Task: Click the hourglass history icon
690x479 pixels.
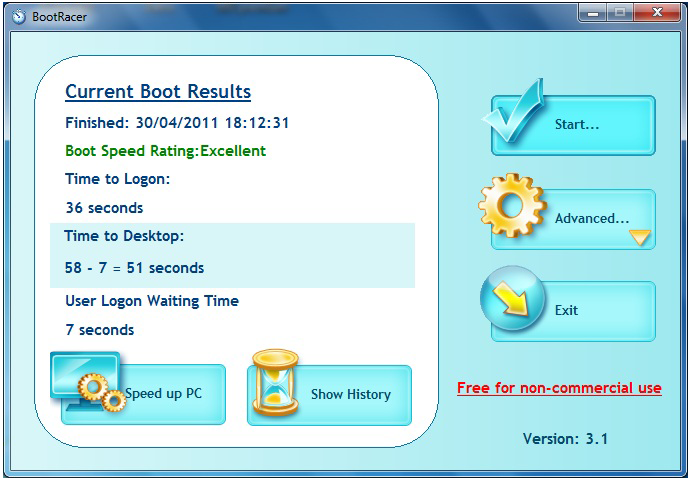Action: 275,382
